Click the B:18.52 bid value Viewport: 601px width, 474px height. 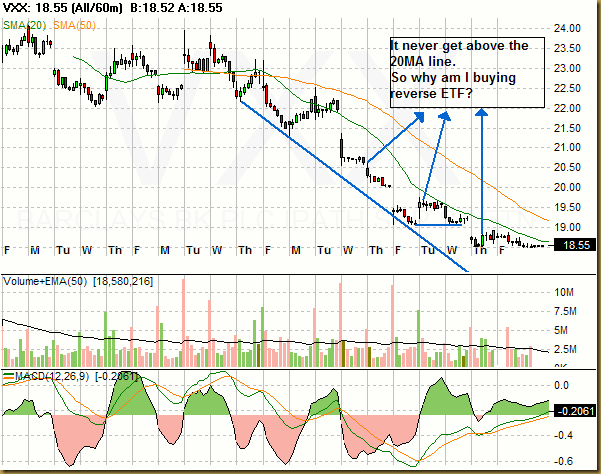tap(153, 8)
